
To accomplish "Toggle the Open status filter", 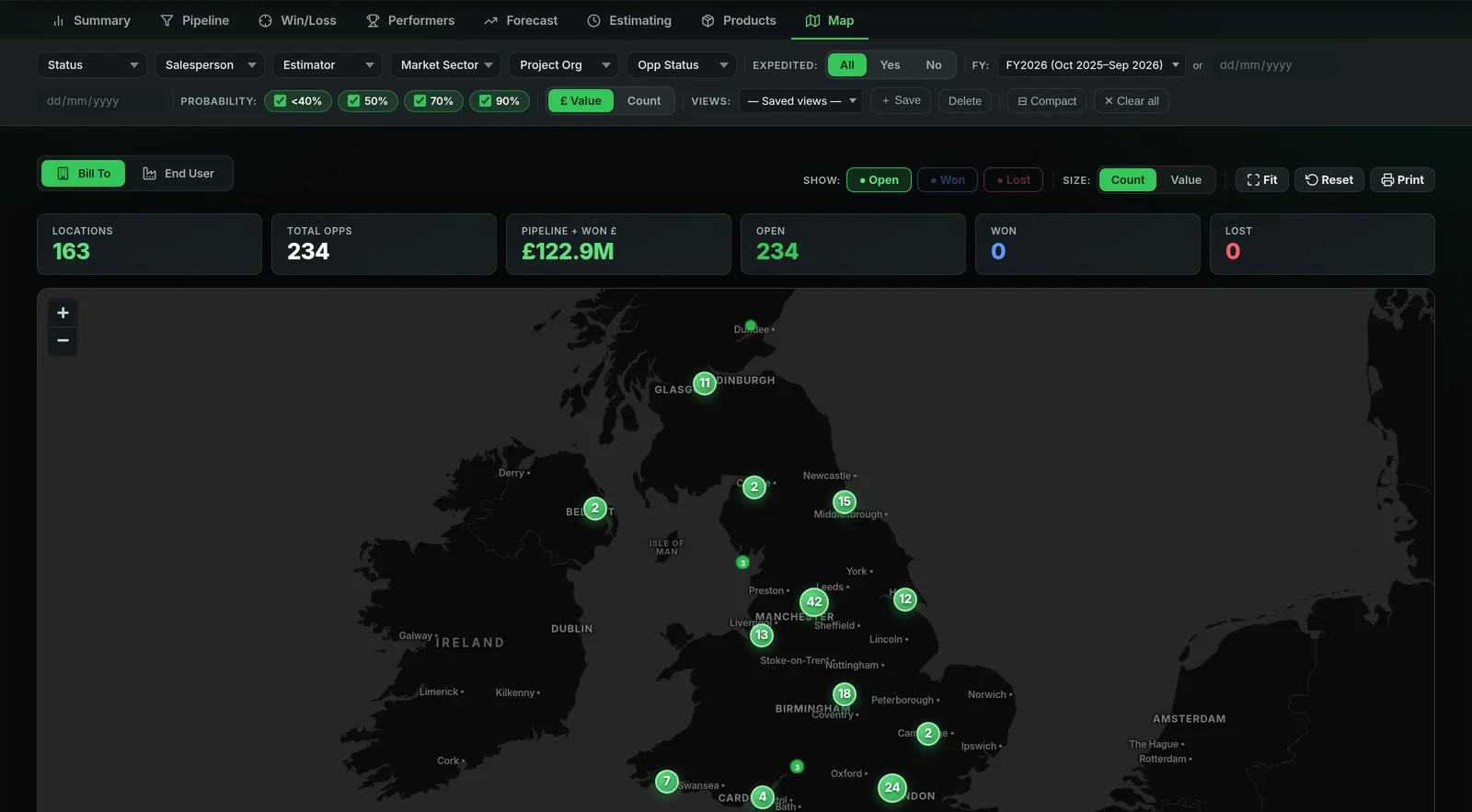I will pyautogui.click(x=880, y=180).
